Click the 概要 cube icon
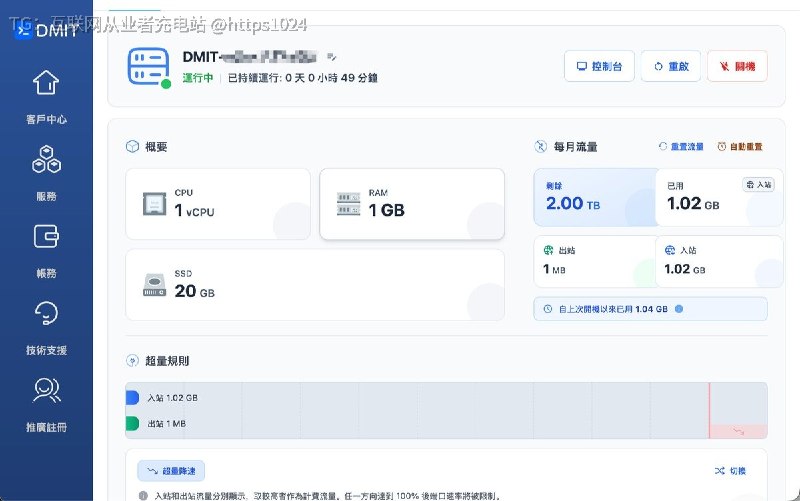The height and width of the screenshot is (501, 800). tap(133, 147)
